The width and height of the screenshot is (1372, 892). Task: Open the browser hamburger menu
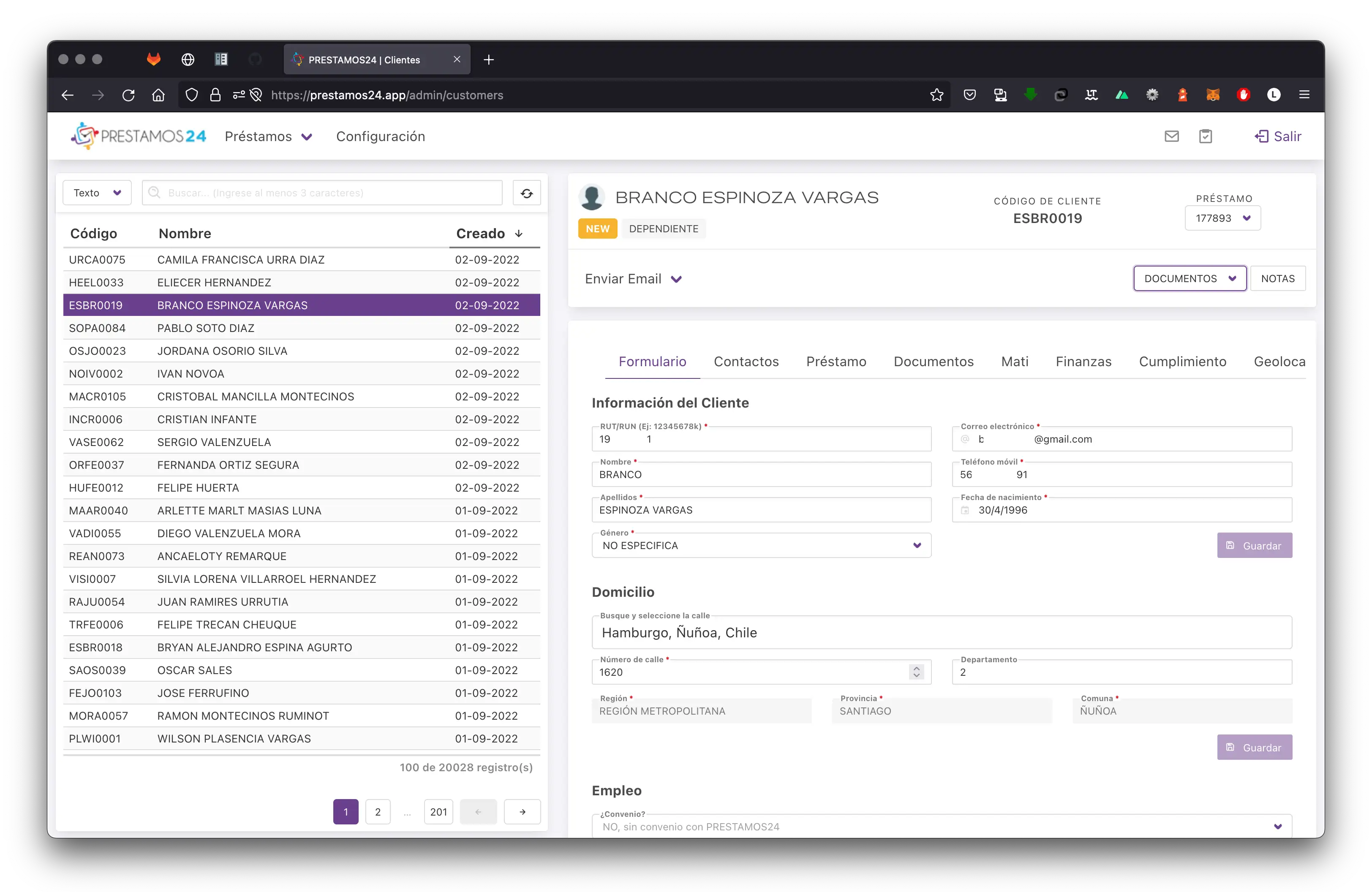(x=1304, y=95)
